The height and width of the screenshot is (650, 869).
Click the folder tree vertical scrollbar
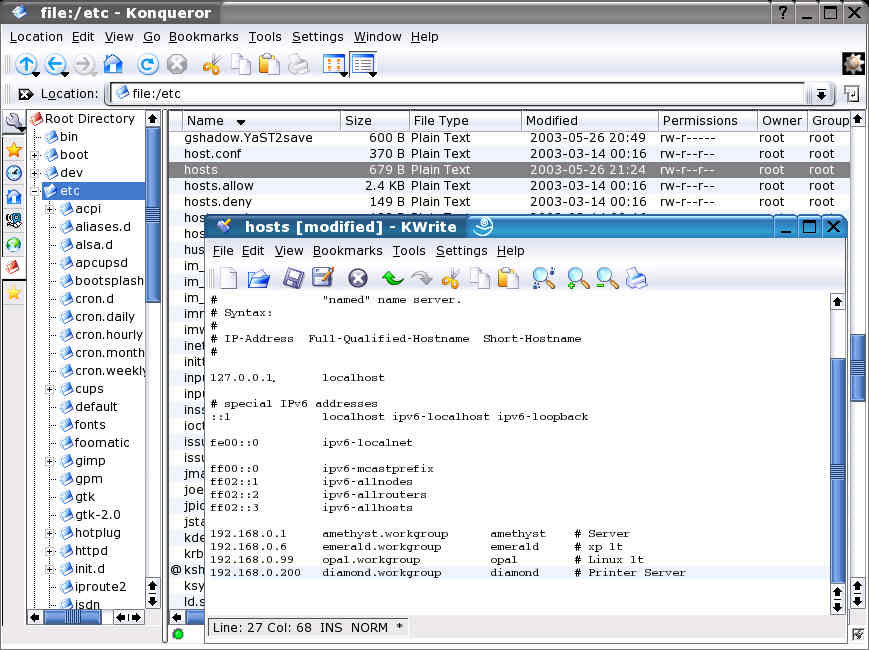pos(153,215)
